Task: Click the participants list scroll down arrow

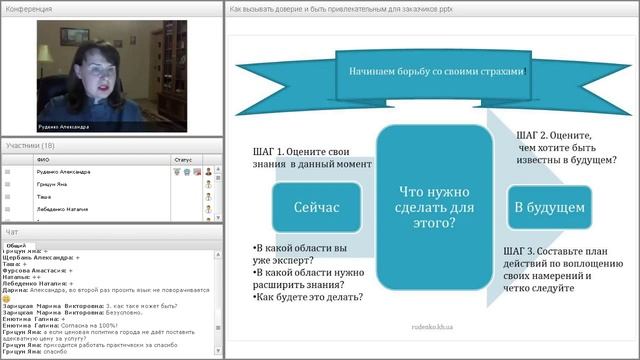Action: click(x=218, y=218)
